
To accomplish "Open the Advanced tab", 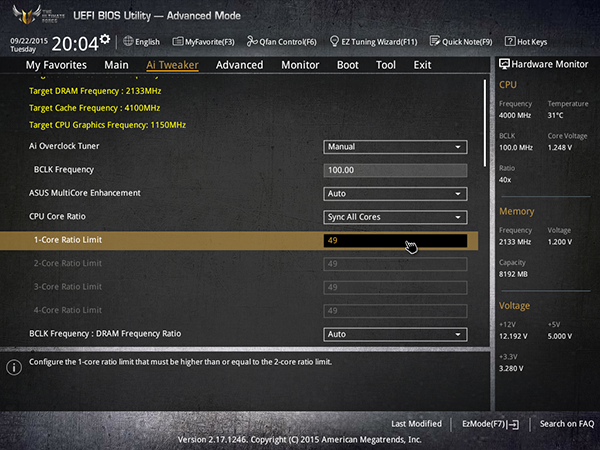I will coord(240,65).
